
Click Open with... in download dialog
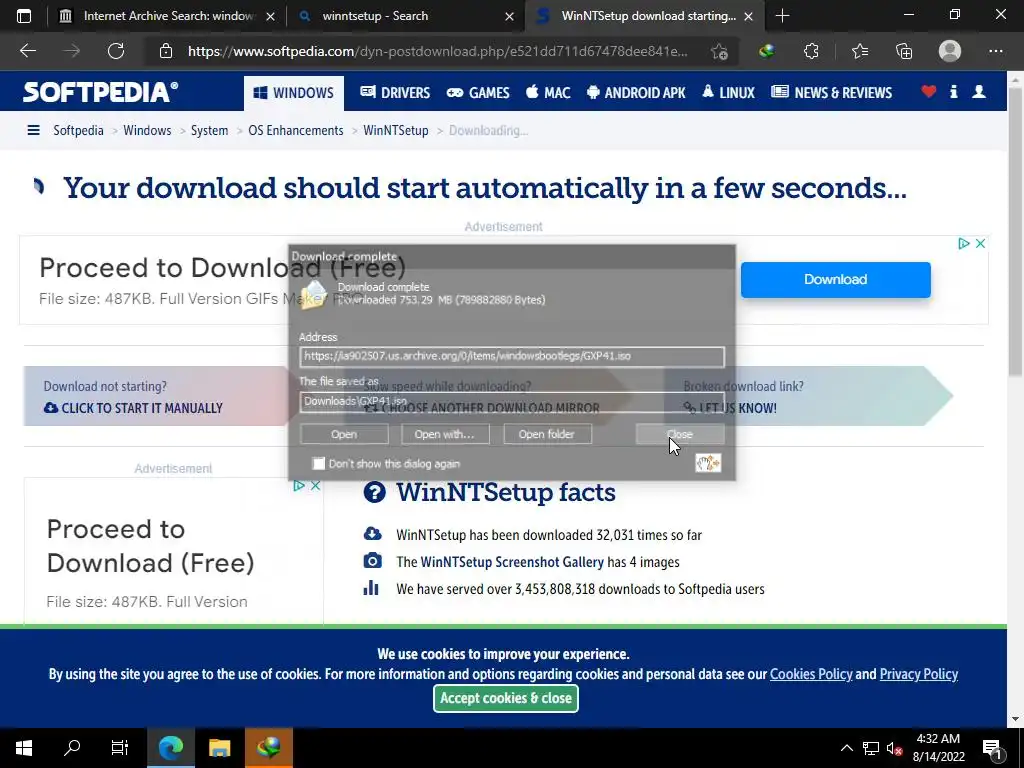(445, 434)
